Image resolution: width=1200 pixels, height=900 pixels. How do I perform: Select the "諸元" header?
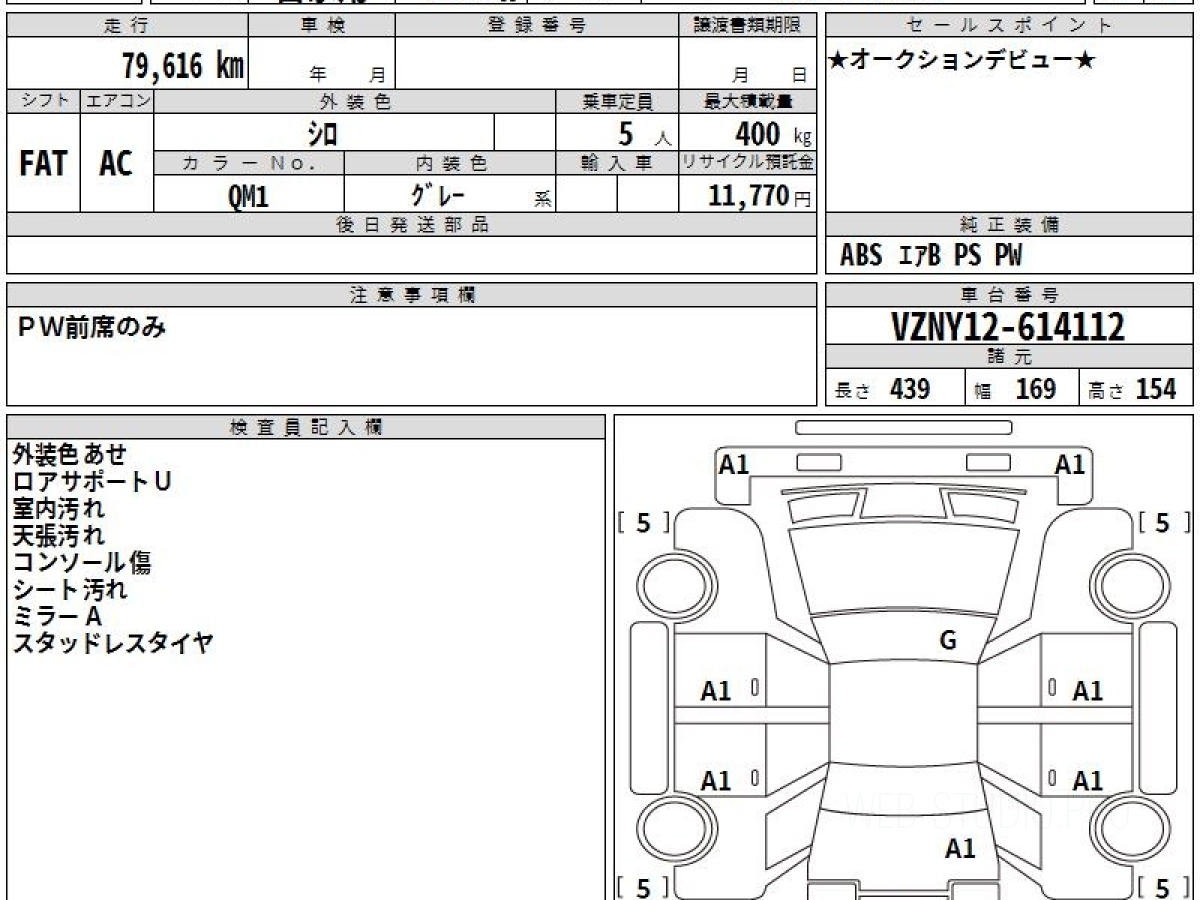pyautogui.click(x=1010, y=357)
